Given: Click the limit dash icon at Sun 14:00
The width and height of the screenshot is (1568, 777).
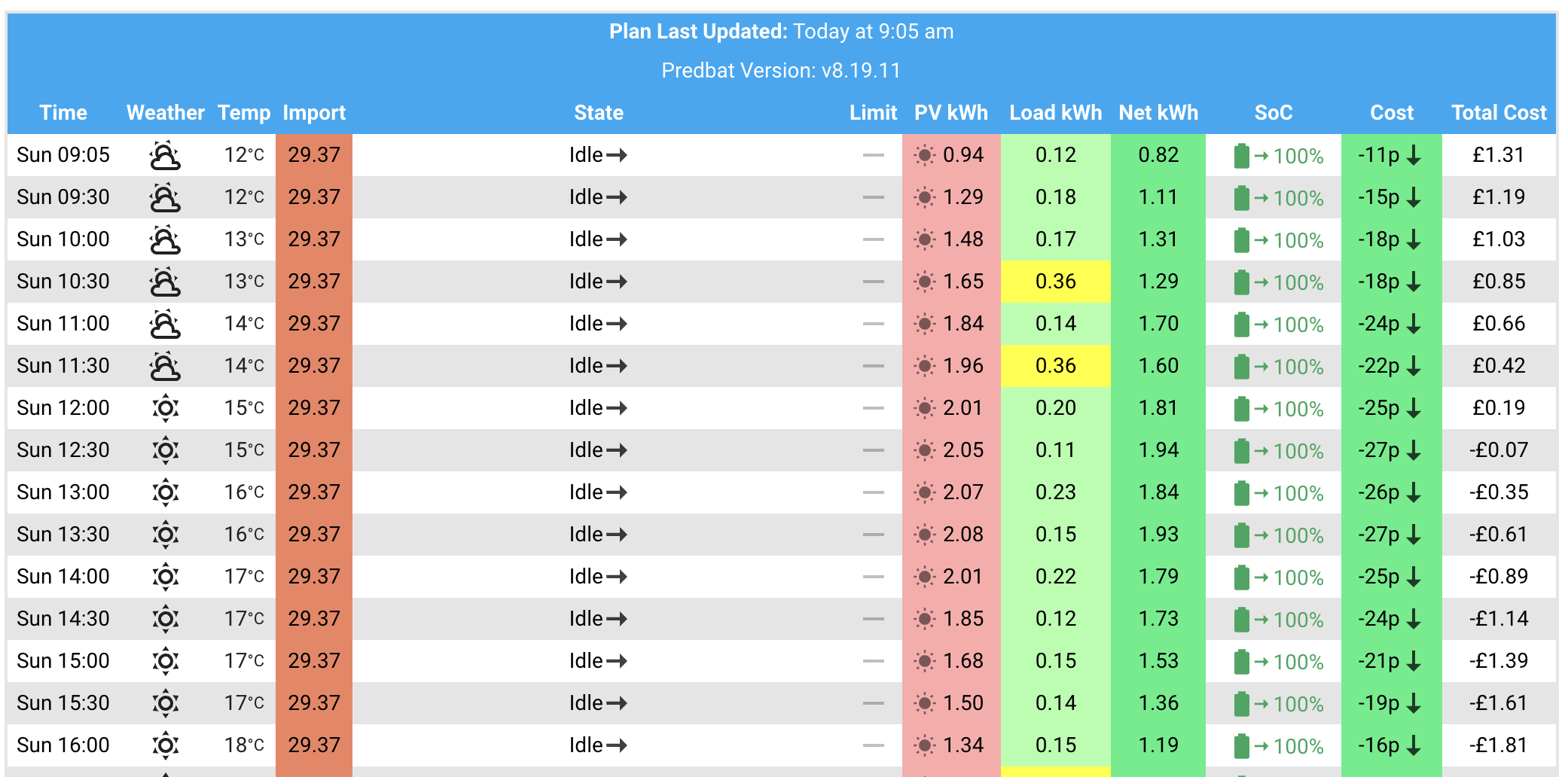Looking at the screenshot, I should click(x=874, y=577).
